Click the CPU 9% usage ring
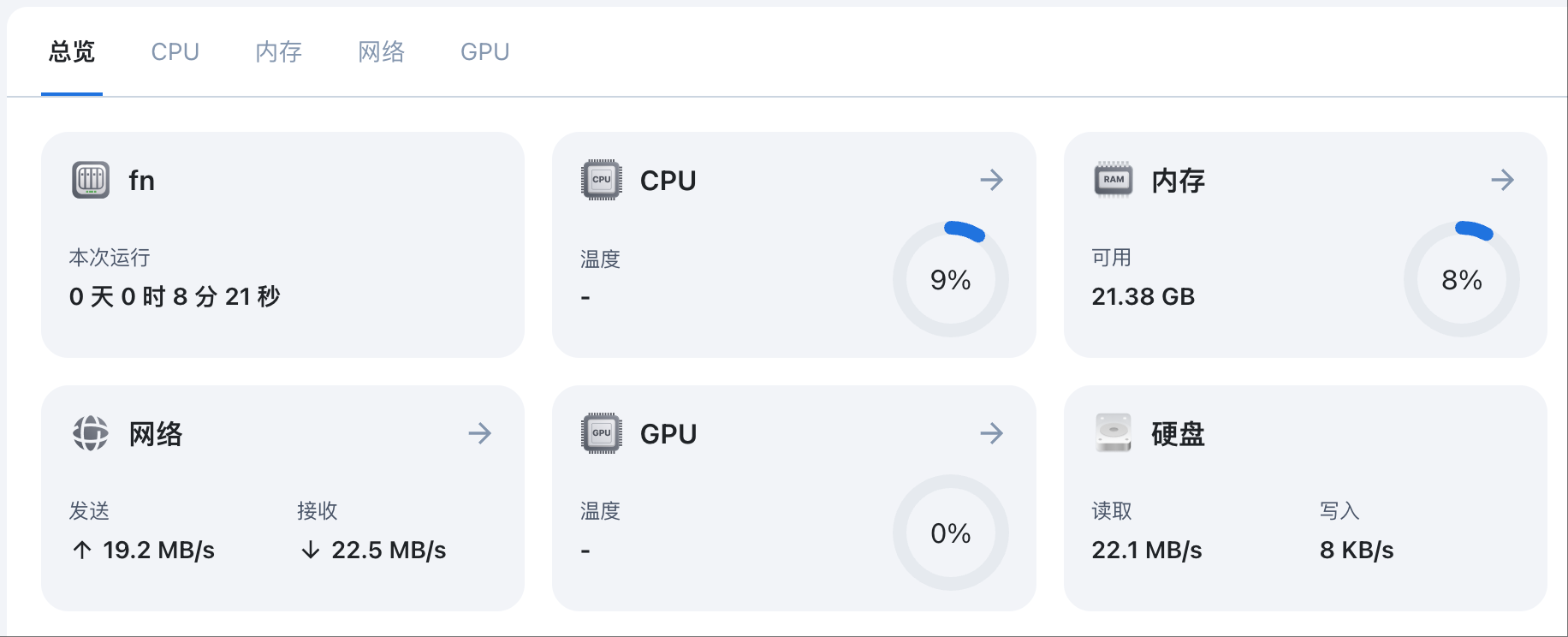The width and height of the screenshot is (1568, 637). tap(951, 279)
